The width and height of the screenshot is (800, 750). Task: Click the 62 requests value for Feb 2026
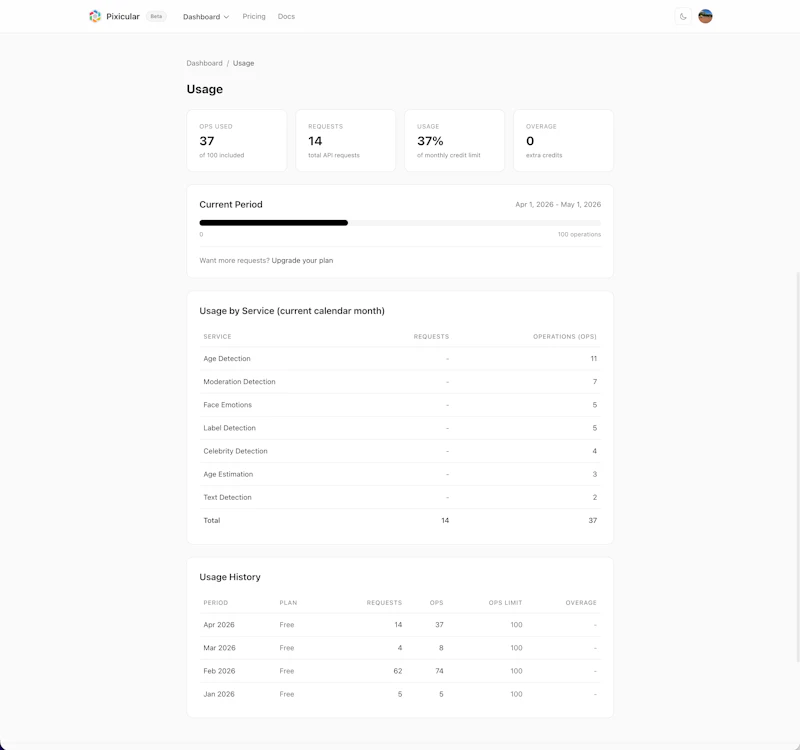(x=398, y=671)
